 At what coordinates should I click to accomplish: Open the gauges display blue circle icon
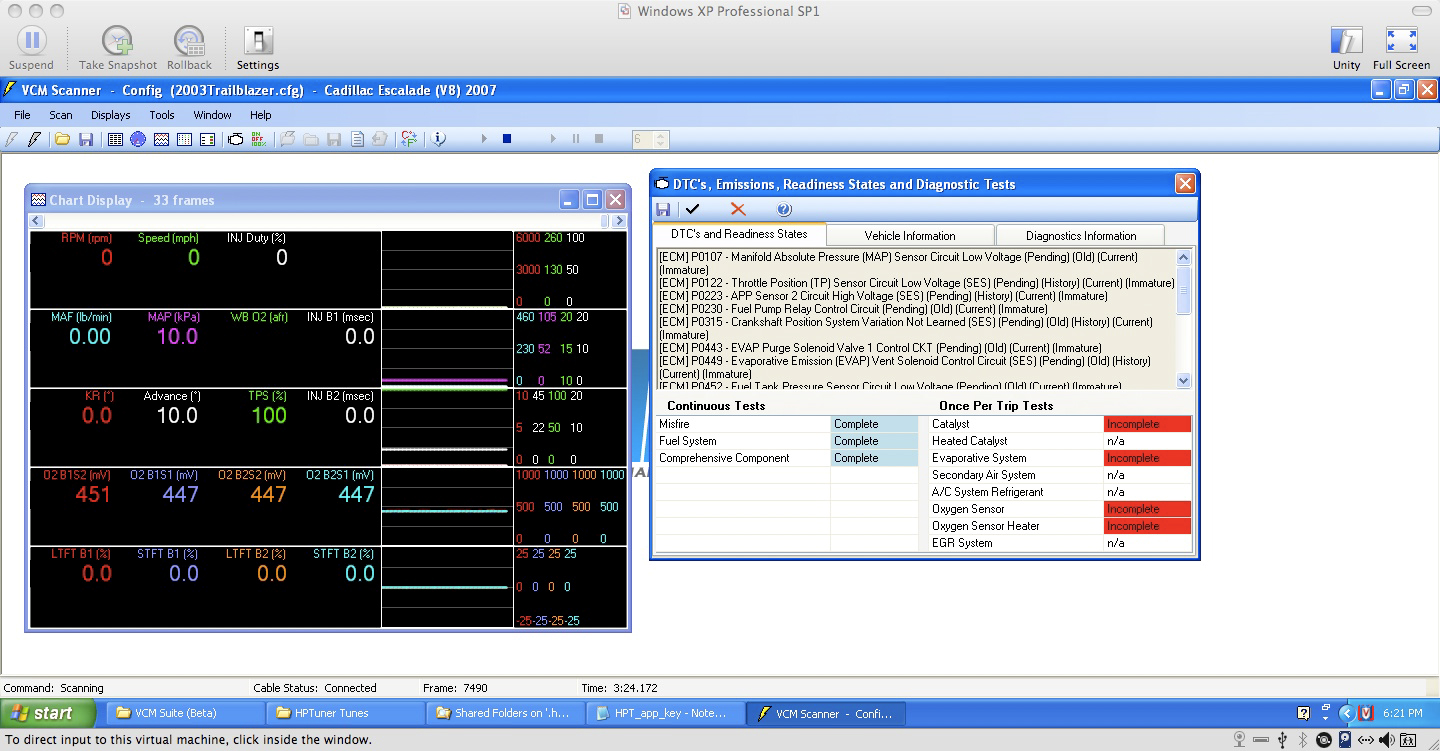(x=138, y=139)
